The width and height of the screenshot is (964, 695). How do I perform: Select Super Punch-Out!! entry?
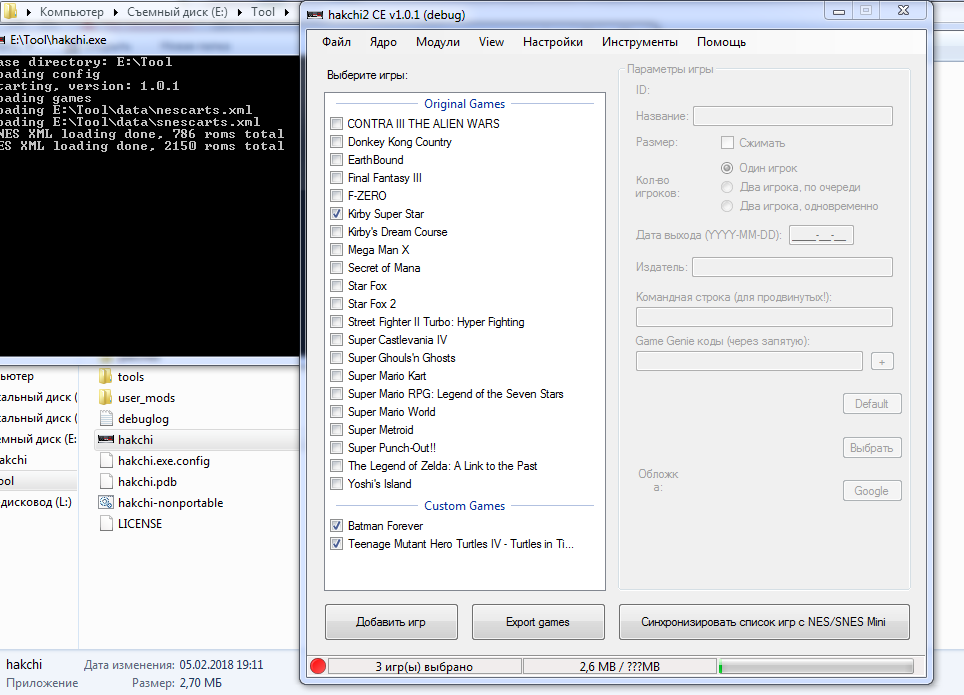[x=392, y=448]
